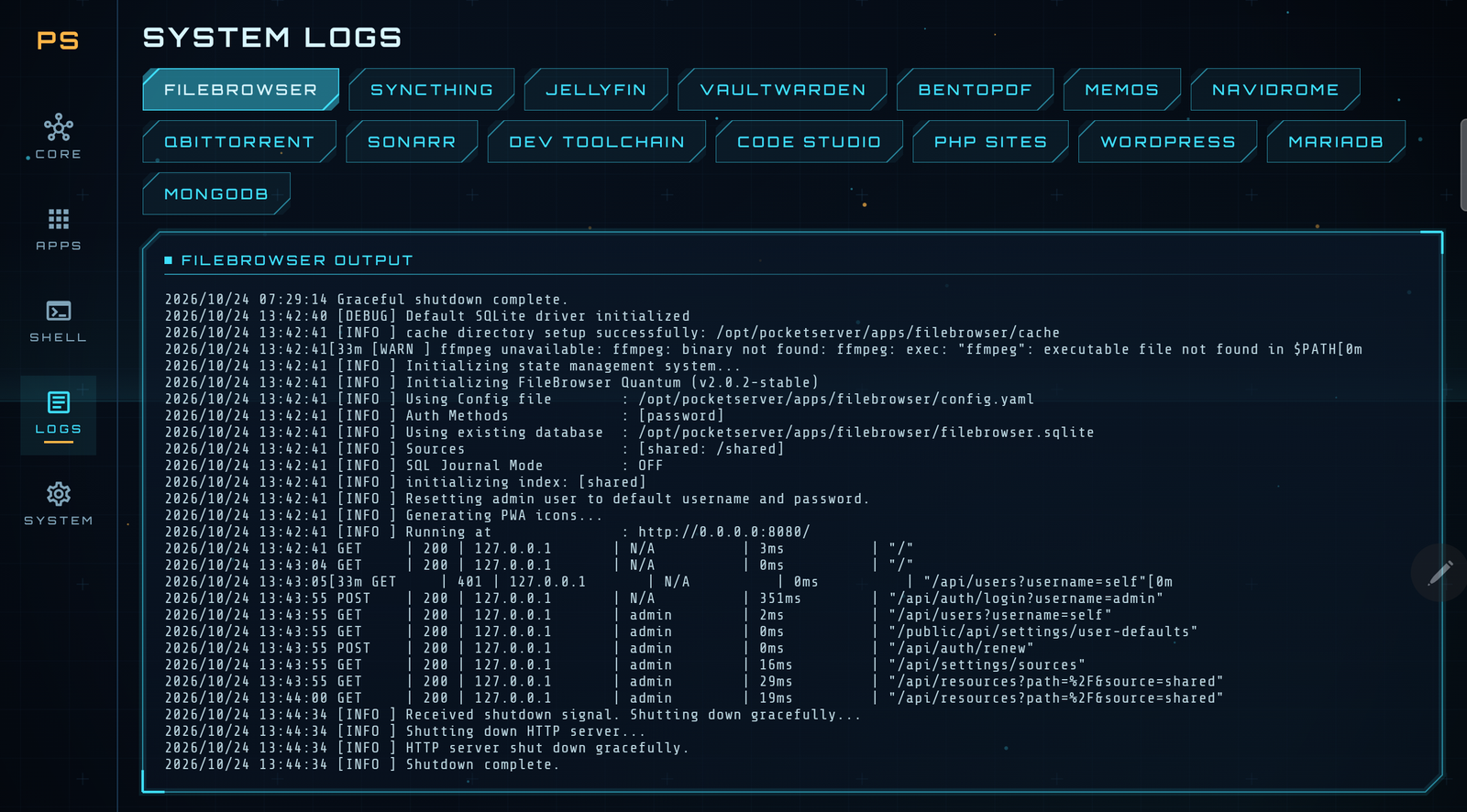
Task: Open the Apps grid icon
Action: (59, 219)
